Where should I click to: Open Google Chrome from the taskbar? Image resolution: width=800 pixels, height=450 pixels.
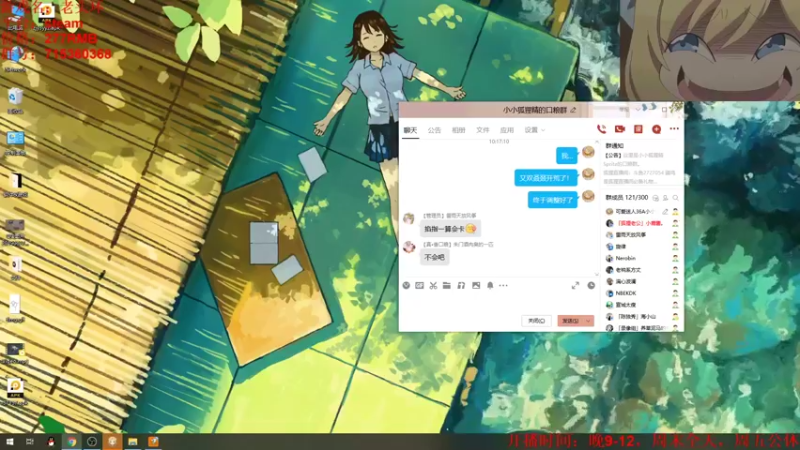72,442
